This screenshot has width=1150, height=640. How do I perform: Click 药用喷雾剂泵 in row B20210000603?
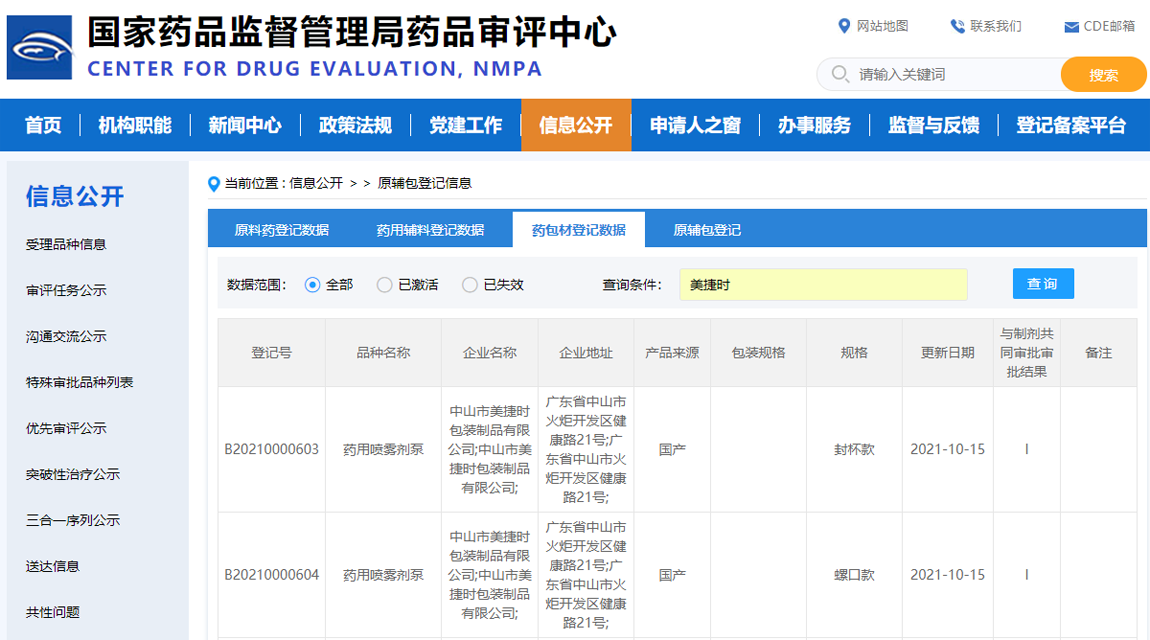tap(384, 449)
